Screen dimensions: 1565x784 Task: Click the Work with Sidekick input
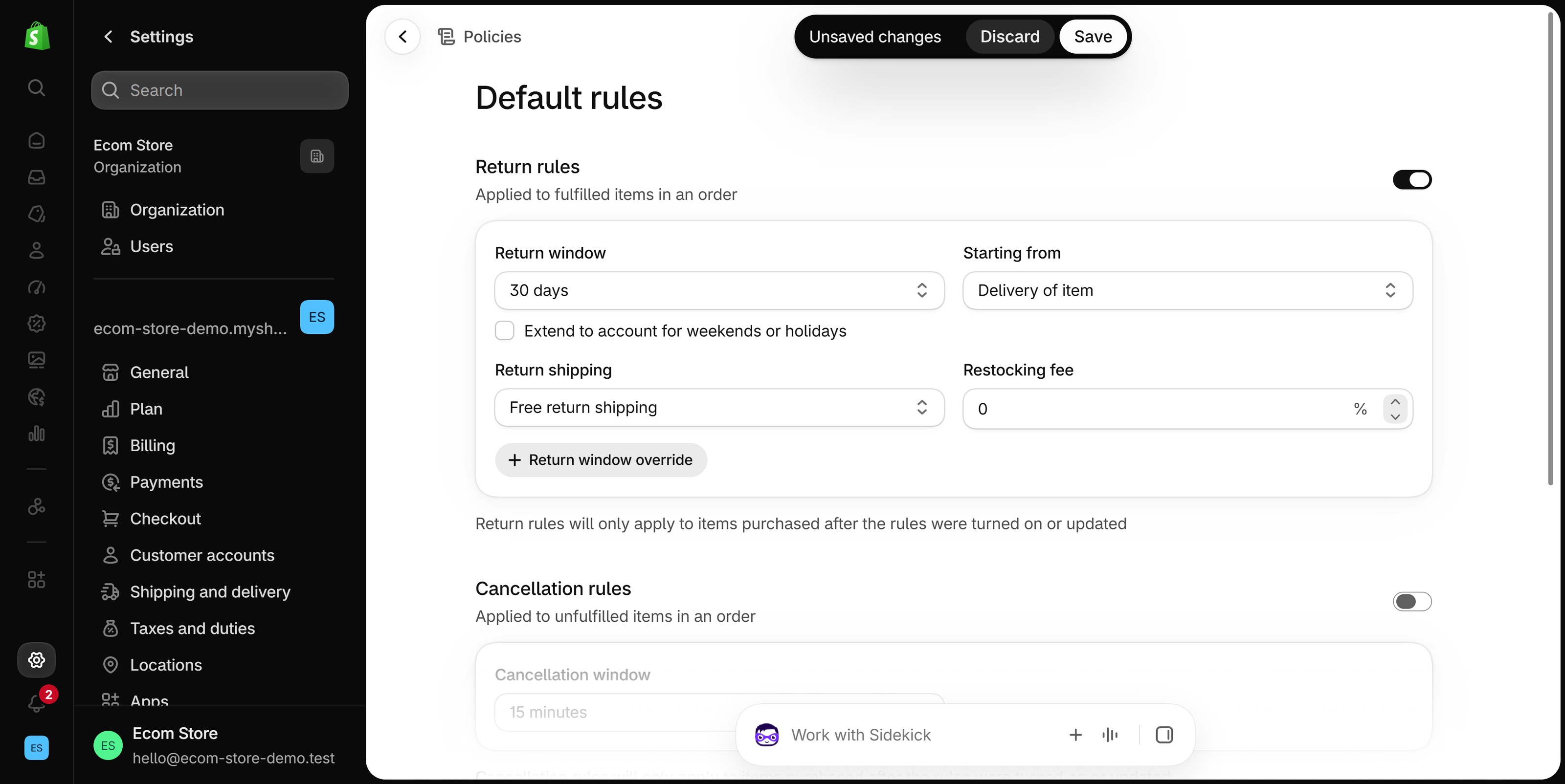pyautogui.click(x=860, y=735)
